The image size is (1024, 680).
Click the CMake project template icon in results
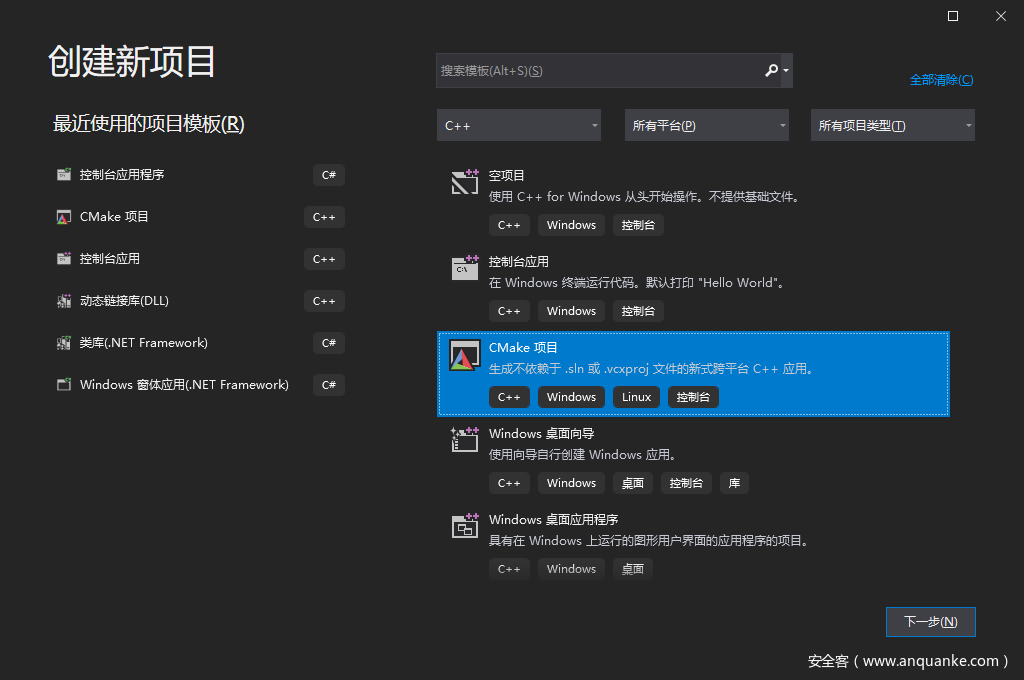tap(464, 357)
